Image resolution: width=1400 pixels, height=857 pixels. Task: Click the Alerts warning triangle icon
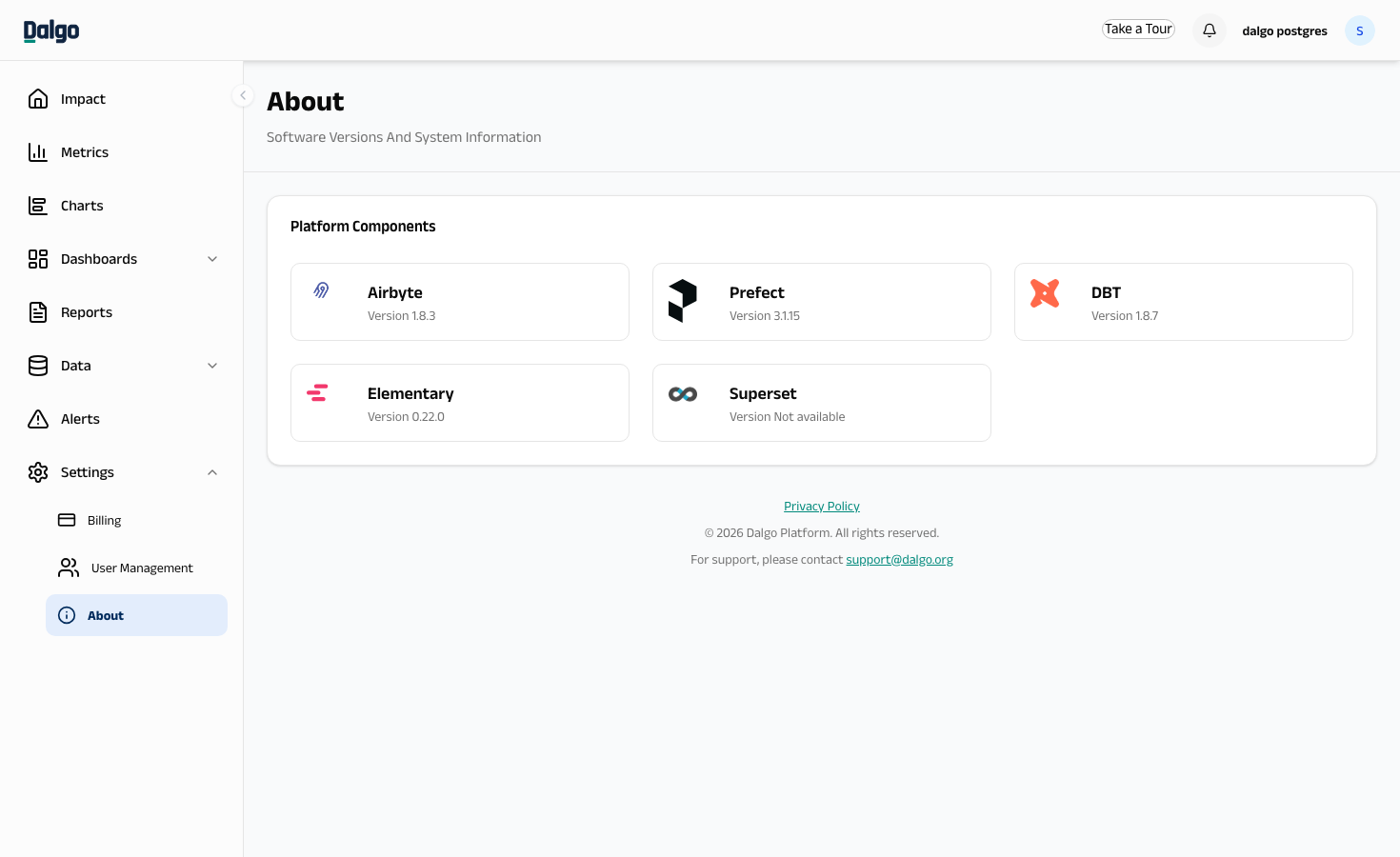pos(38,419)
